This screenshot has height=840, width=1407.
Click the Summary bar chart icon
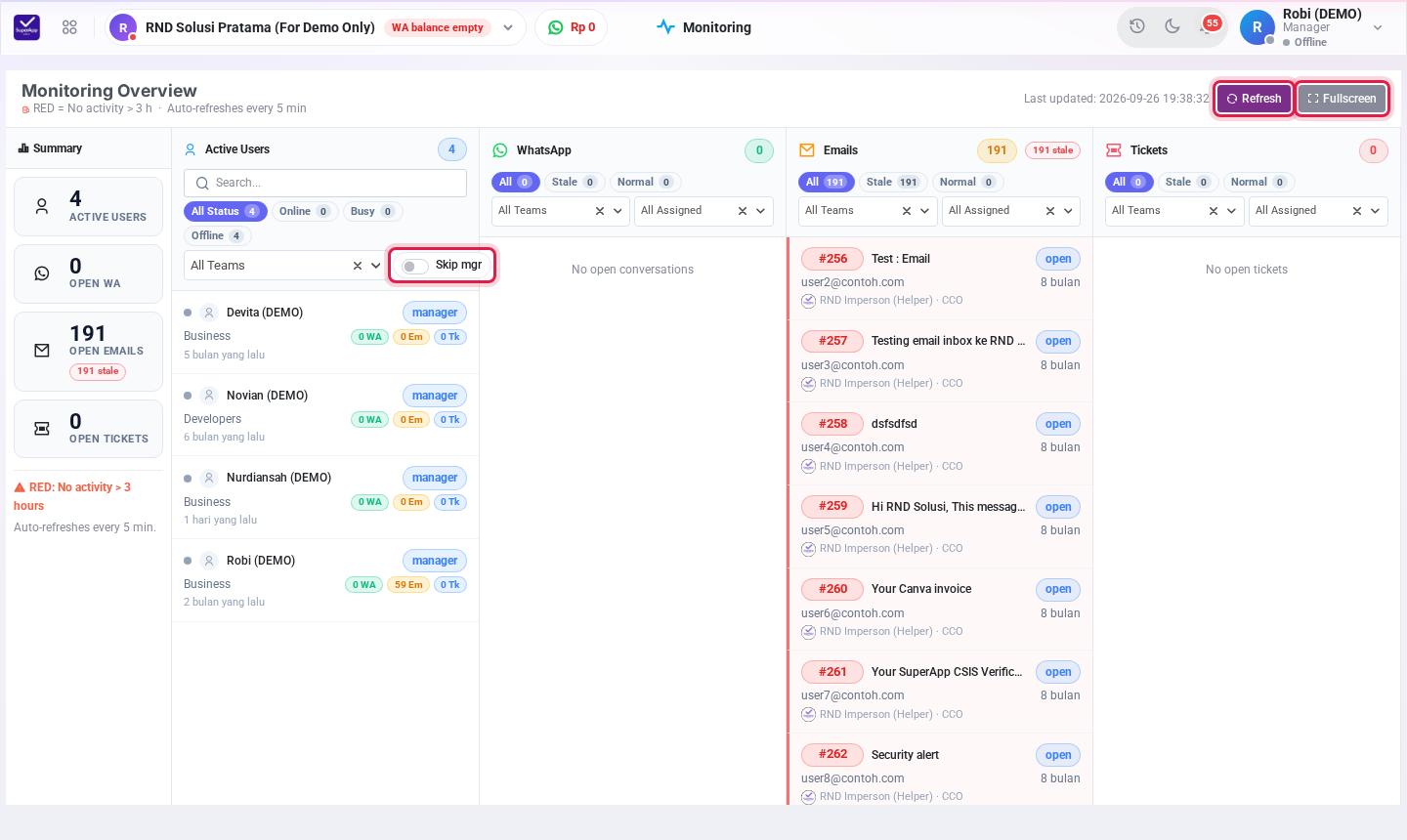coord(23,148)
